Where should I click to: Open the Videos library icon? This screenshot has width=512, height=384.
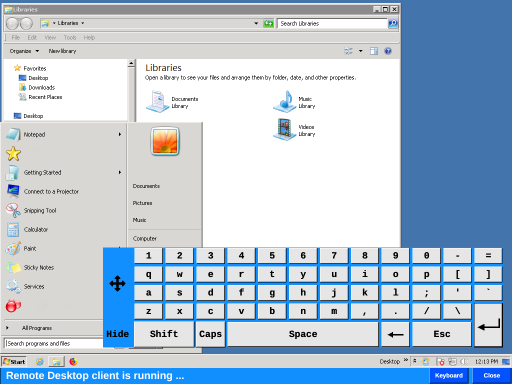click(x=285, y=129)
